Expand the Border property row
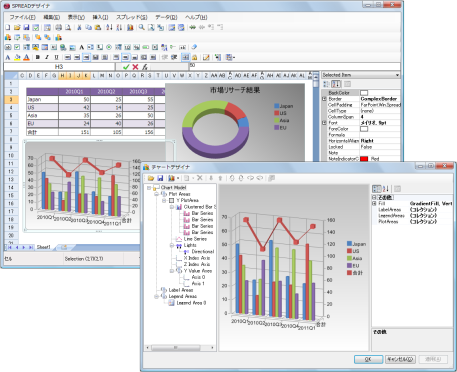 pos(324,99)
